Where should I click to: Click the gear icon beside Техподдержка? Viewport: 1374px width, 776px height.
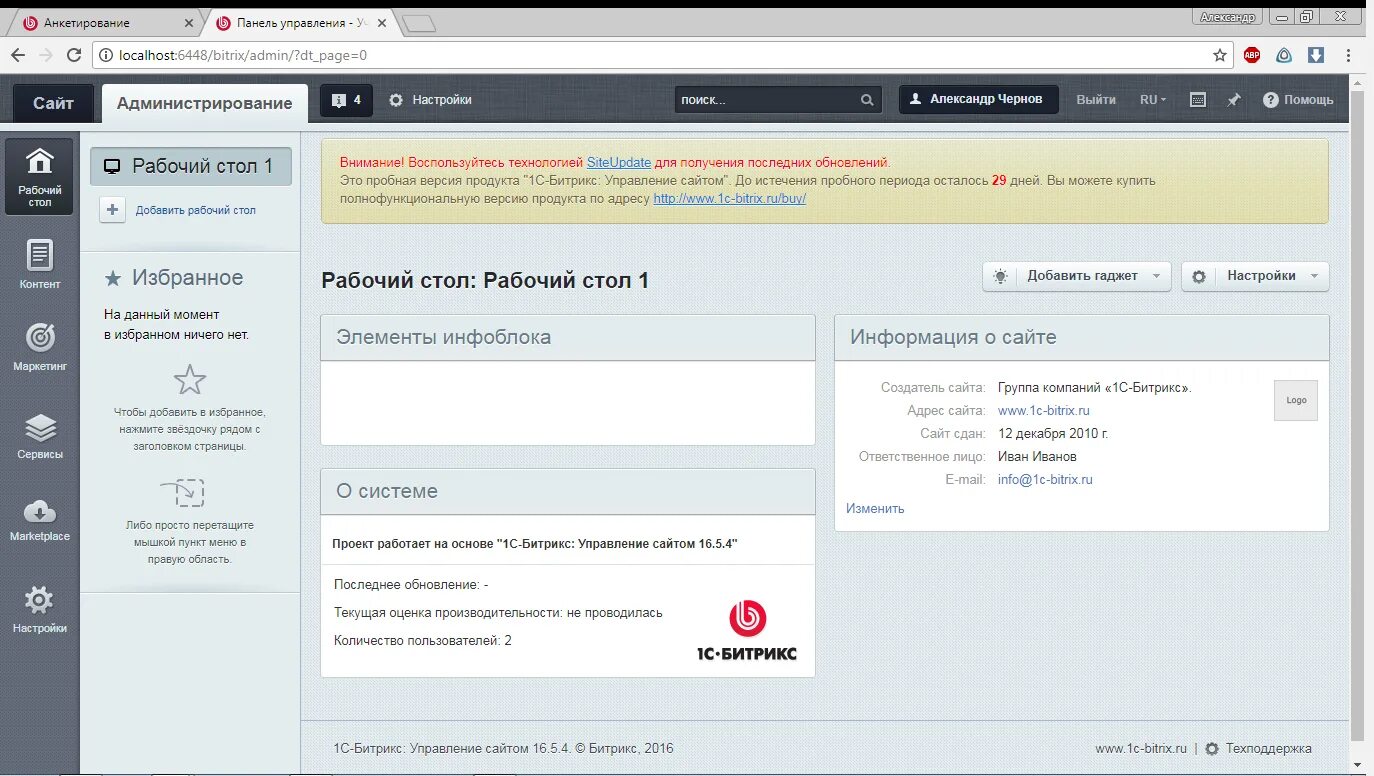(x=1212, y=748)
